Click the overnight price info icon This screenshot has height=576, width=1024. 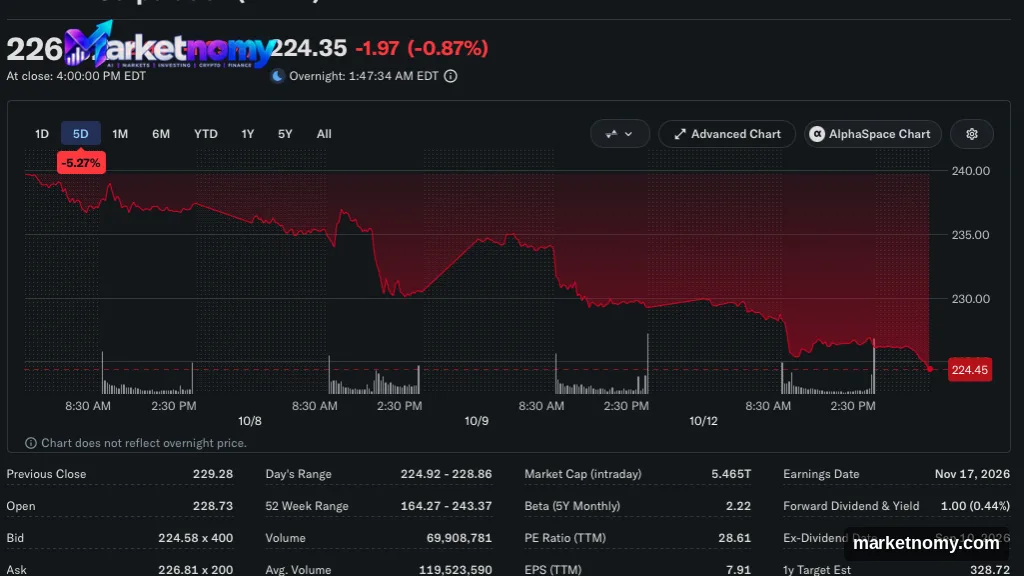pyautogui.click(x=451, y=76)
